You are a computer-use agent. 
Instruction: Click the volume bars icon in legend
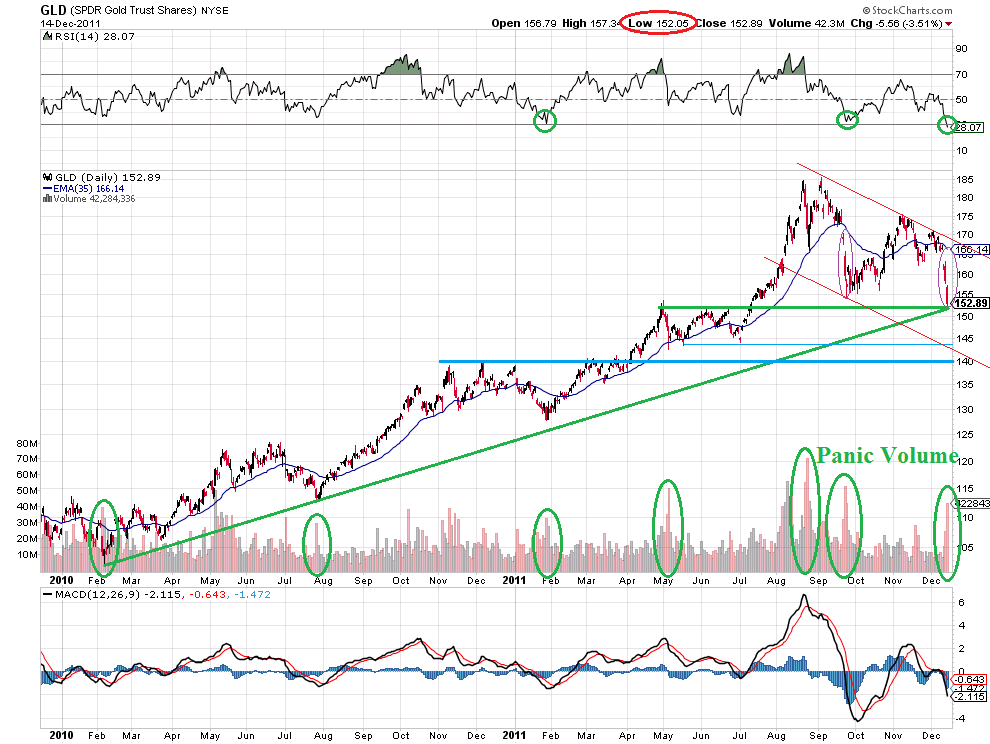point(47,199)
